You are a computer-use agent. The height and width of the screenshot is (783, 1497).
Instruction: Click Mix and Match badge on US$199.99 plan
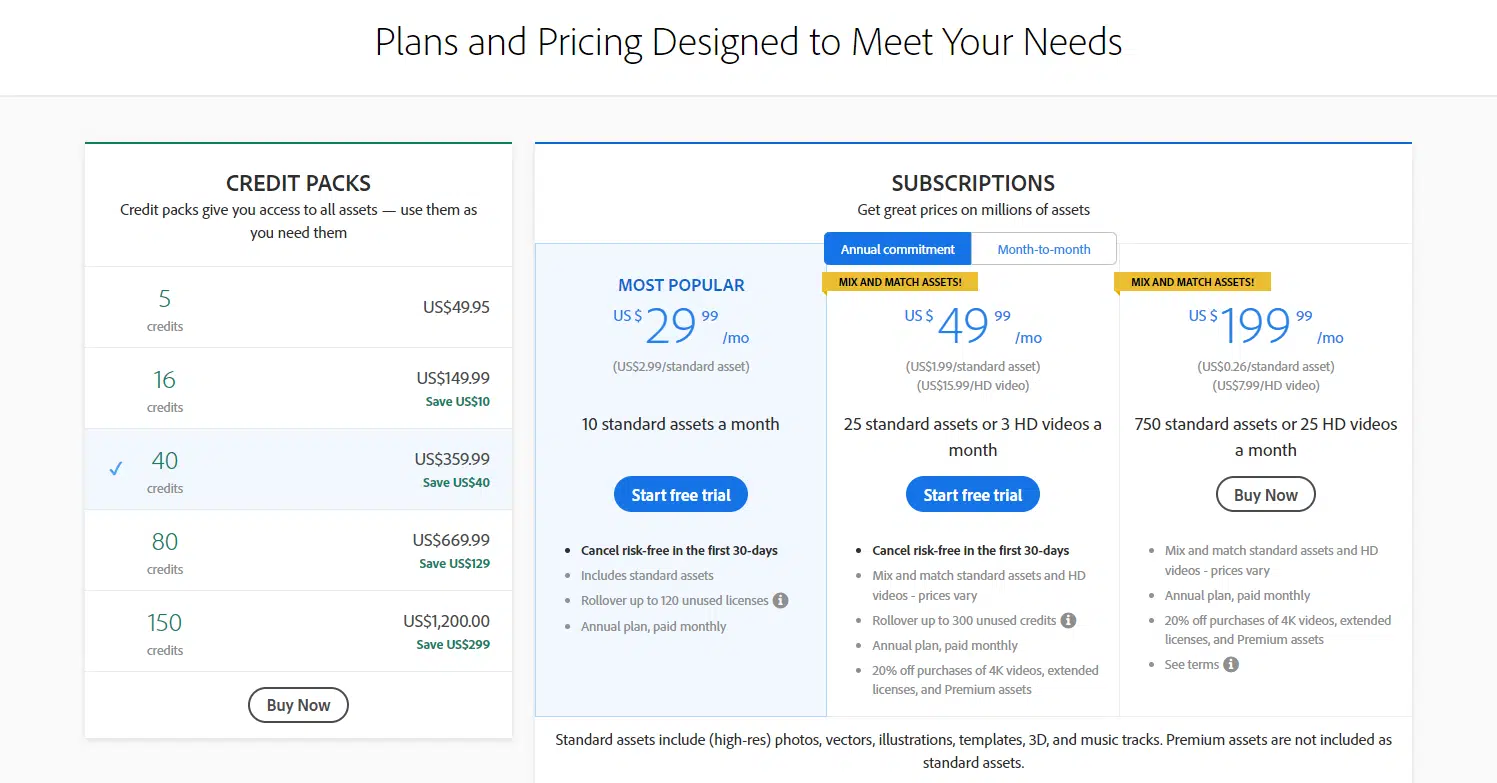tap(1192, 282)
